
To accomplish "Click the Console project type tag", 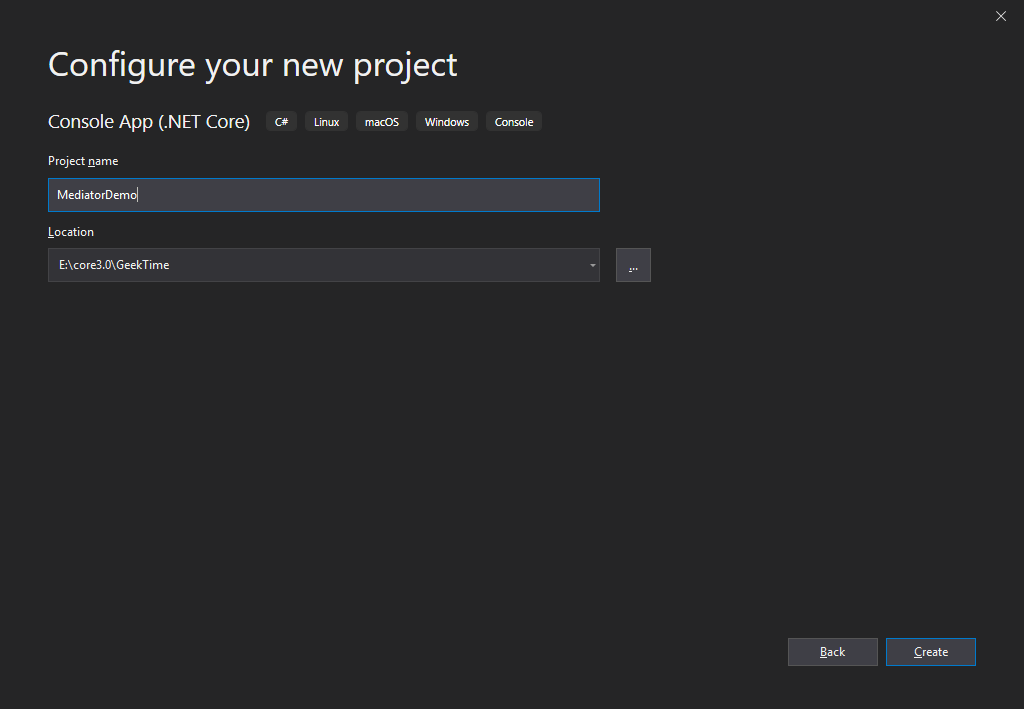I will pyautogui.click(x=514, y=122).
